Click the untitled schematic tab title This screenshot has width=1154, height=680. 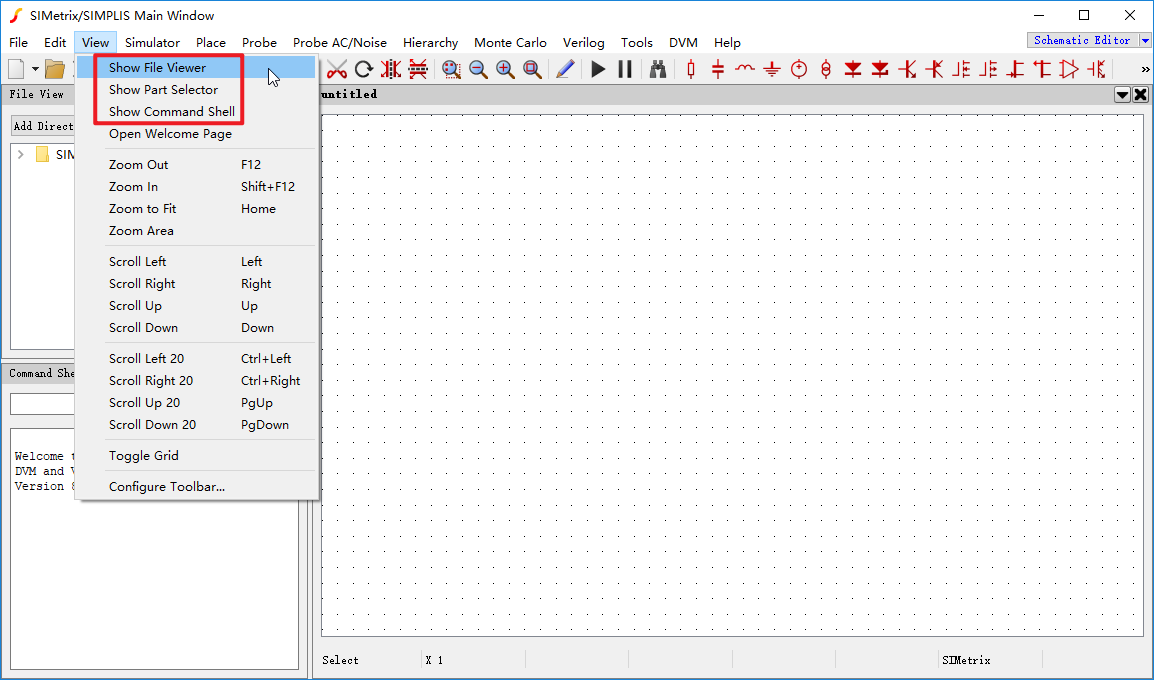350,94
